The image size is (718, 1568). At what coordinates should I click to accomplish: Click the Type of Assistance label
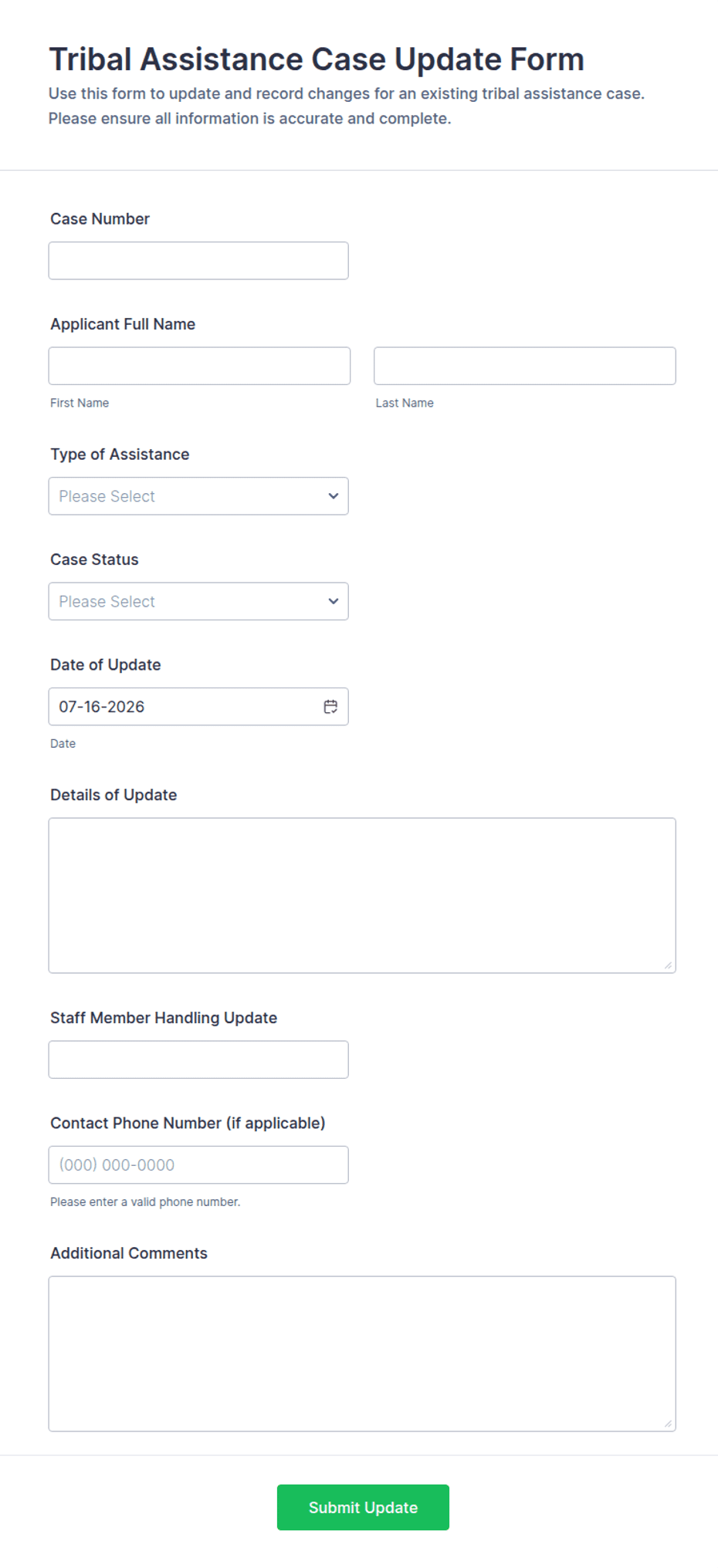(x=120, y=455)
